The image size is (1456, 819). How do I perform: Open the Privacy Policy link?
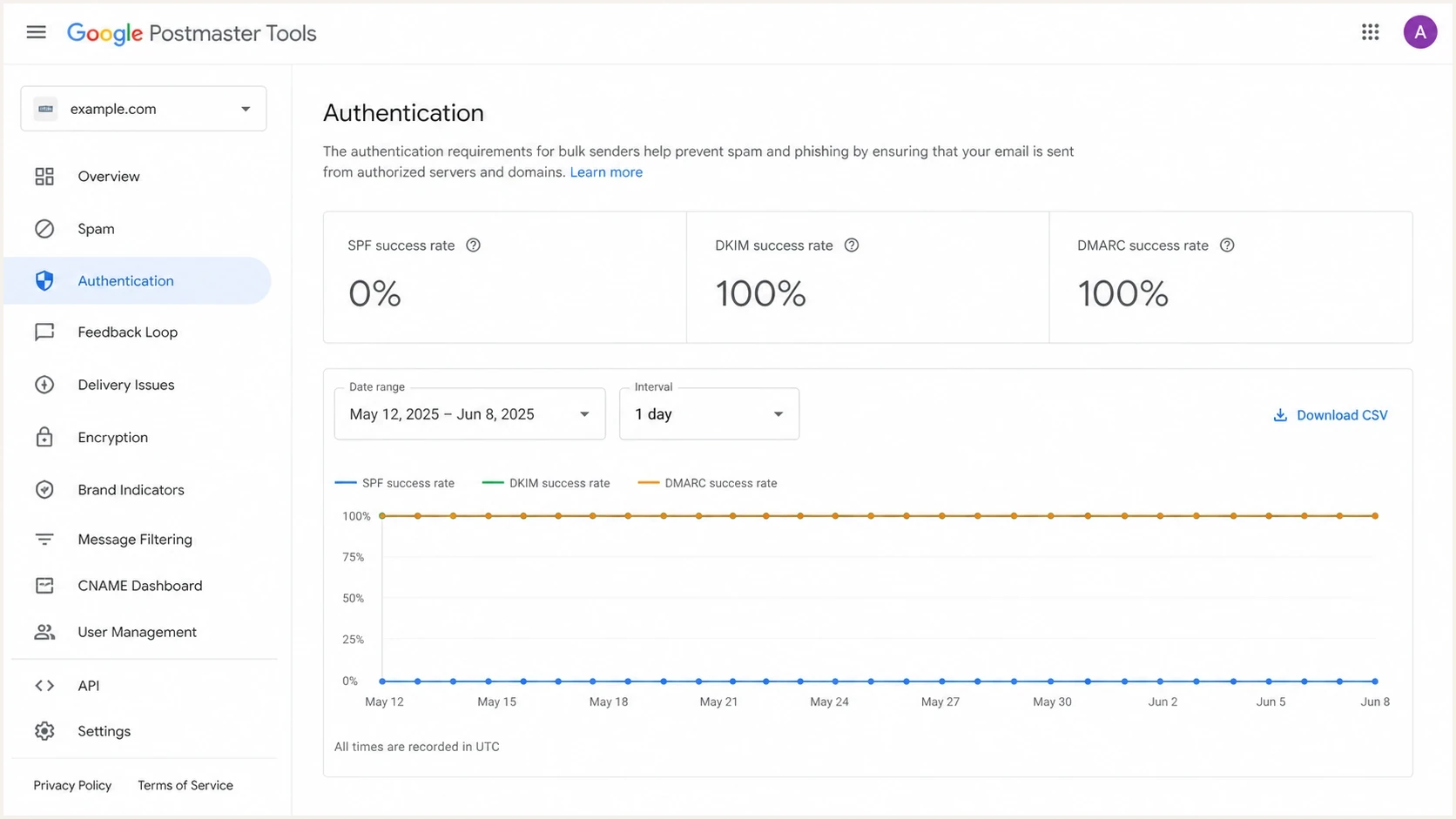72,785
